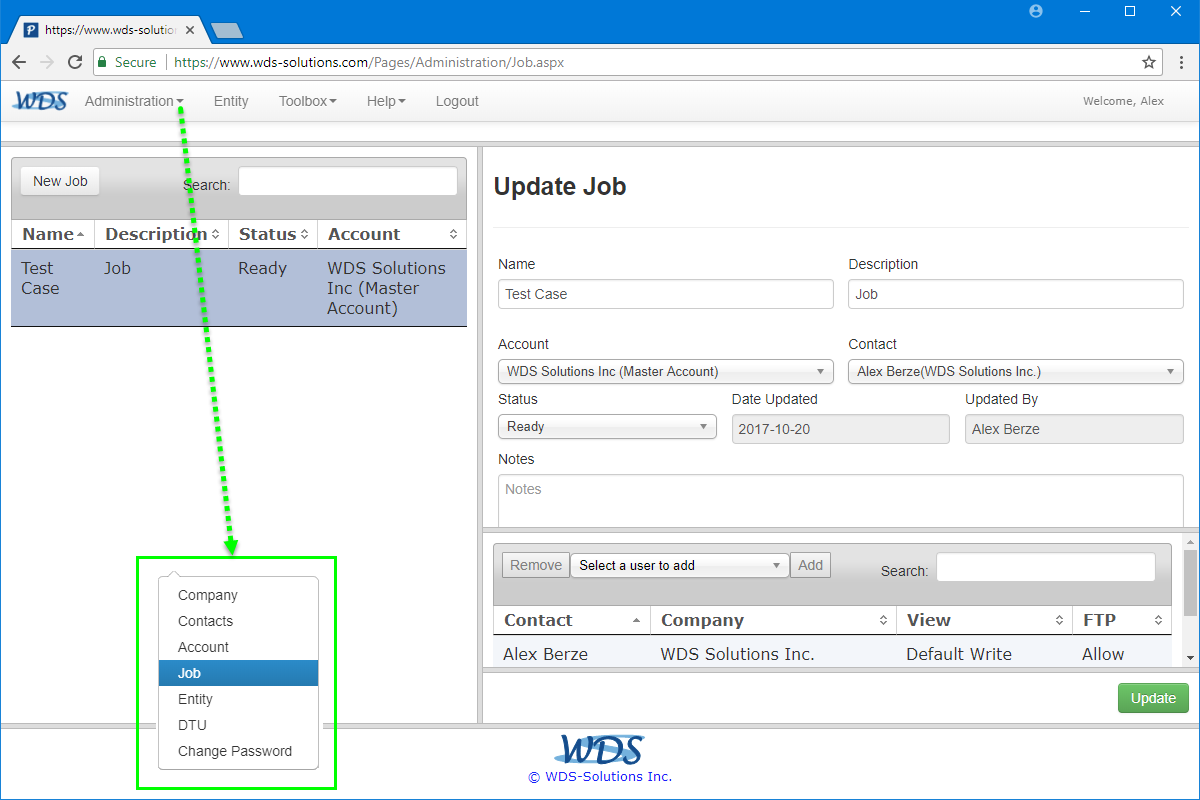Select Change Password menu entry
The width and height of the screenshot is (1200, 800).
tap(238, 751)
